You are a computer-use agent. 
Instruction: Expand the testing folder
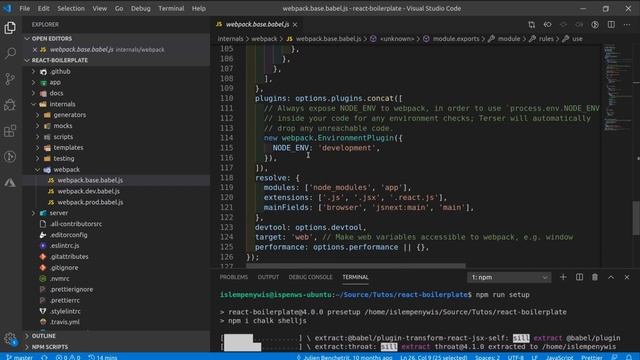coord(116,158)
